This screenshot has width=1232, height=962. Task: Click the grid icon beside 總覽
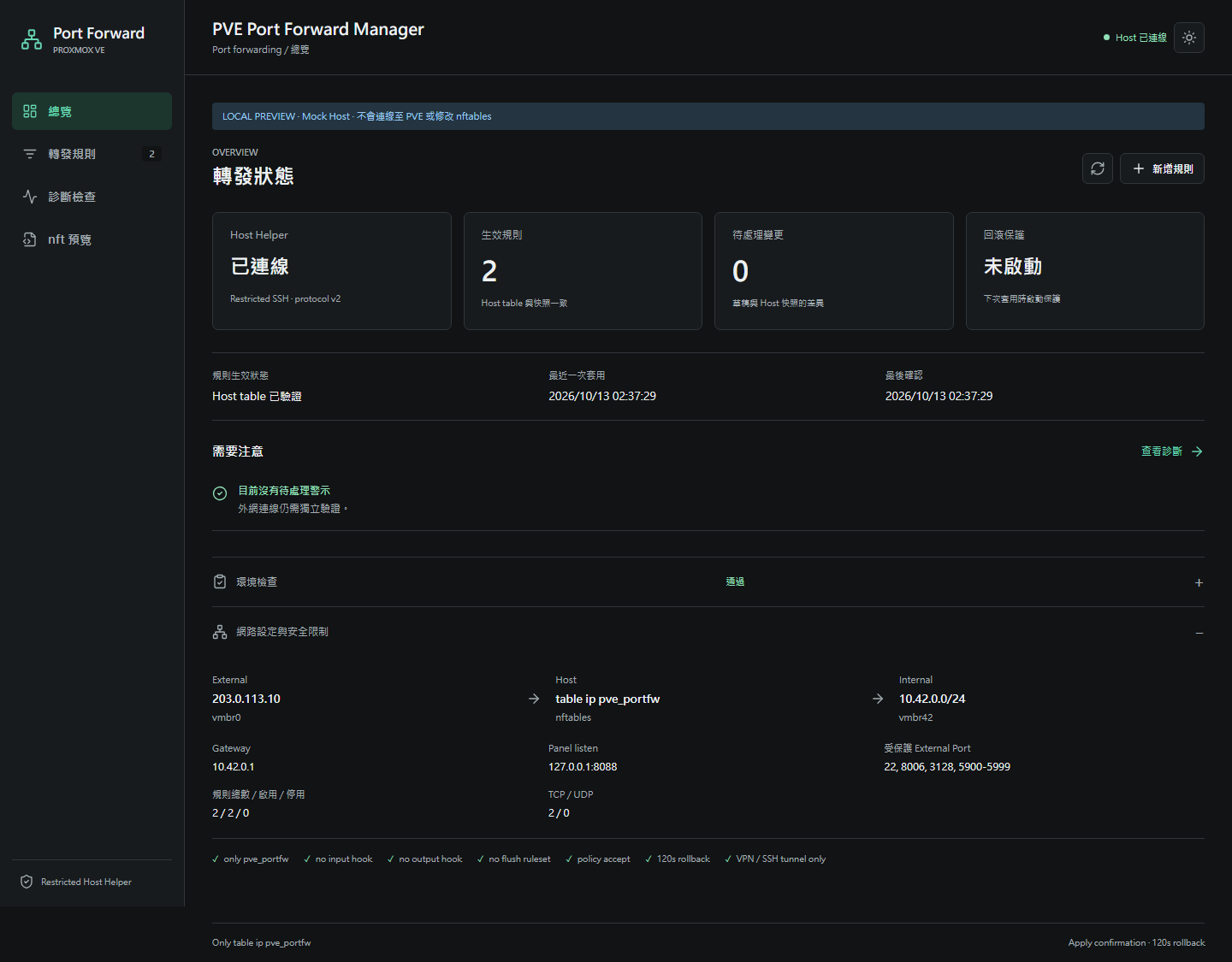coord(30,111)
